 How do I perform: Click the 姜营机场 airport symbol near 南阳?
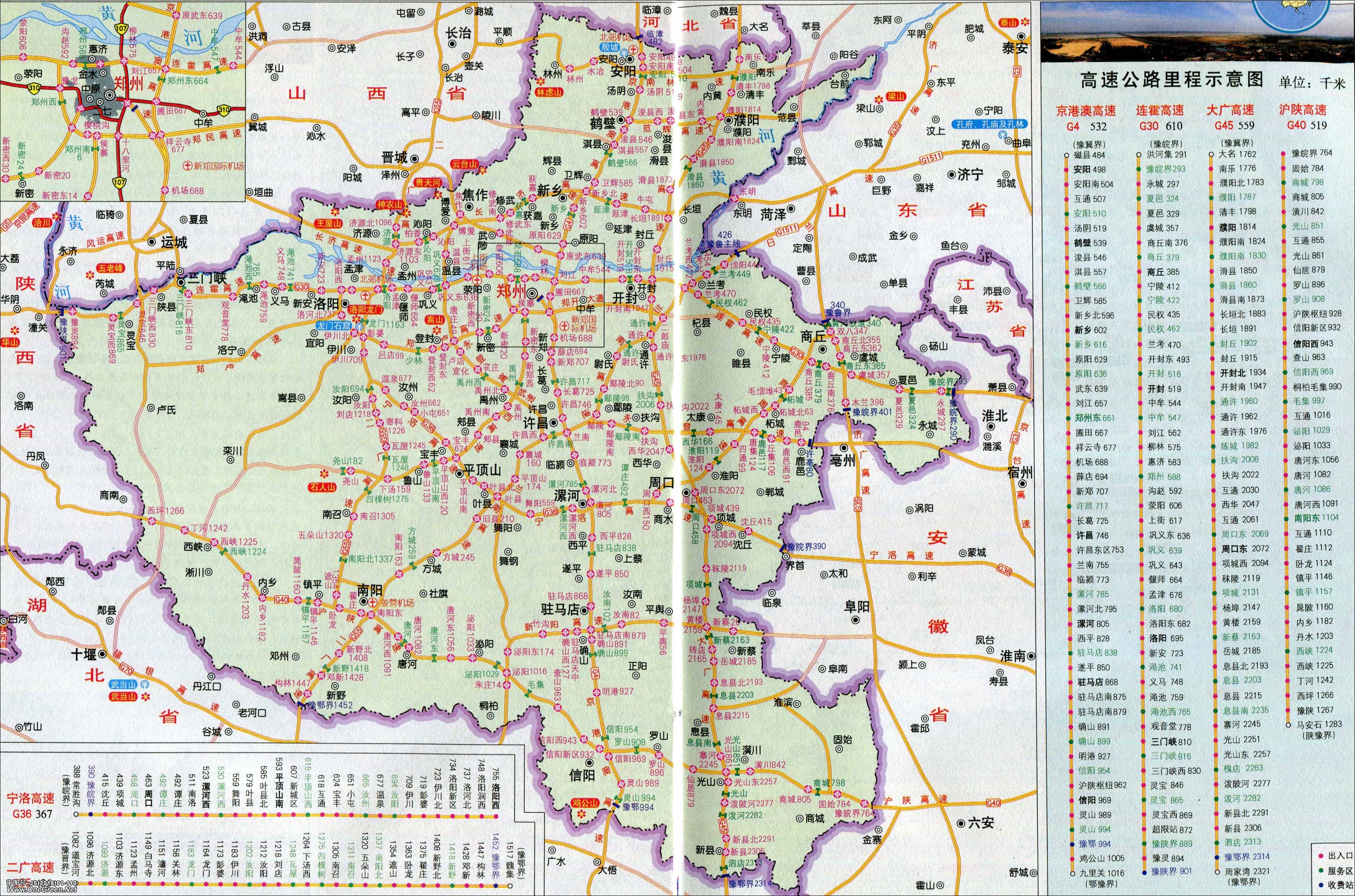(x=373, y=603)
